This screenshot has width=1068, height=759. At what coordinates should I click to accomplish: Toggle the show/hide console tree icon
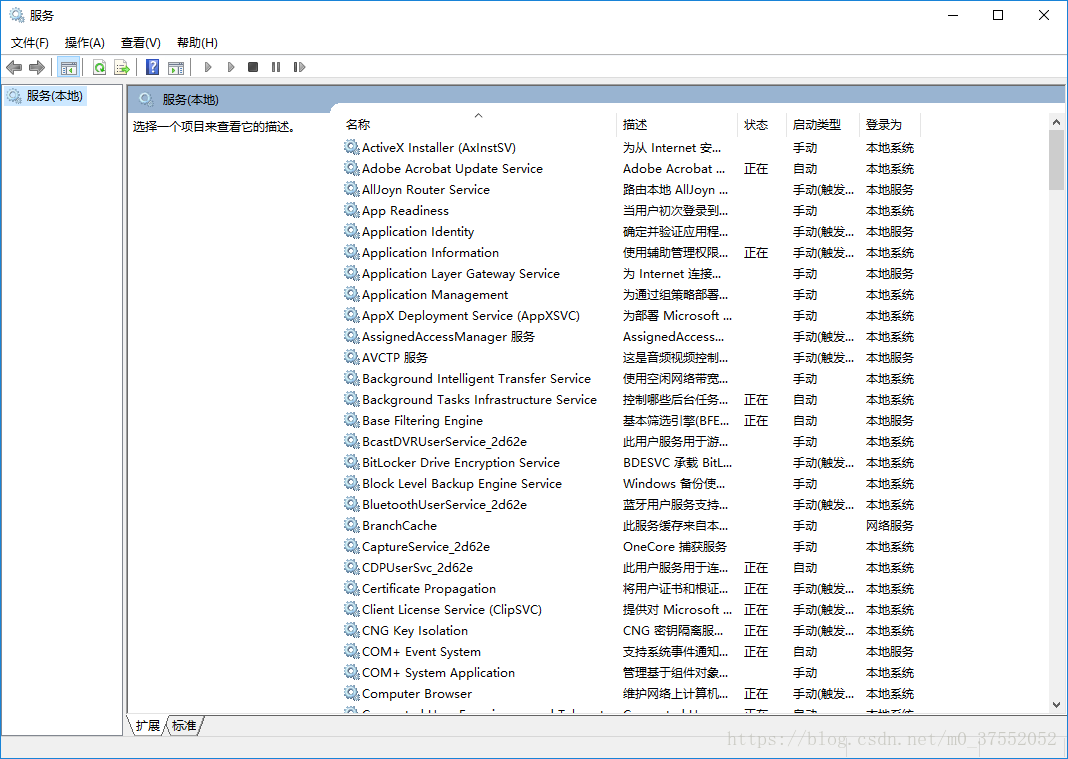69,67
